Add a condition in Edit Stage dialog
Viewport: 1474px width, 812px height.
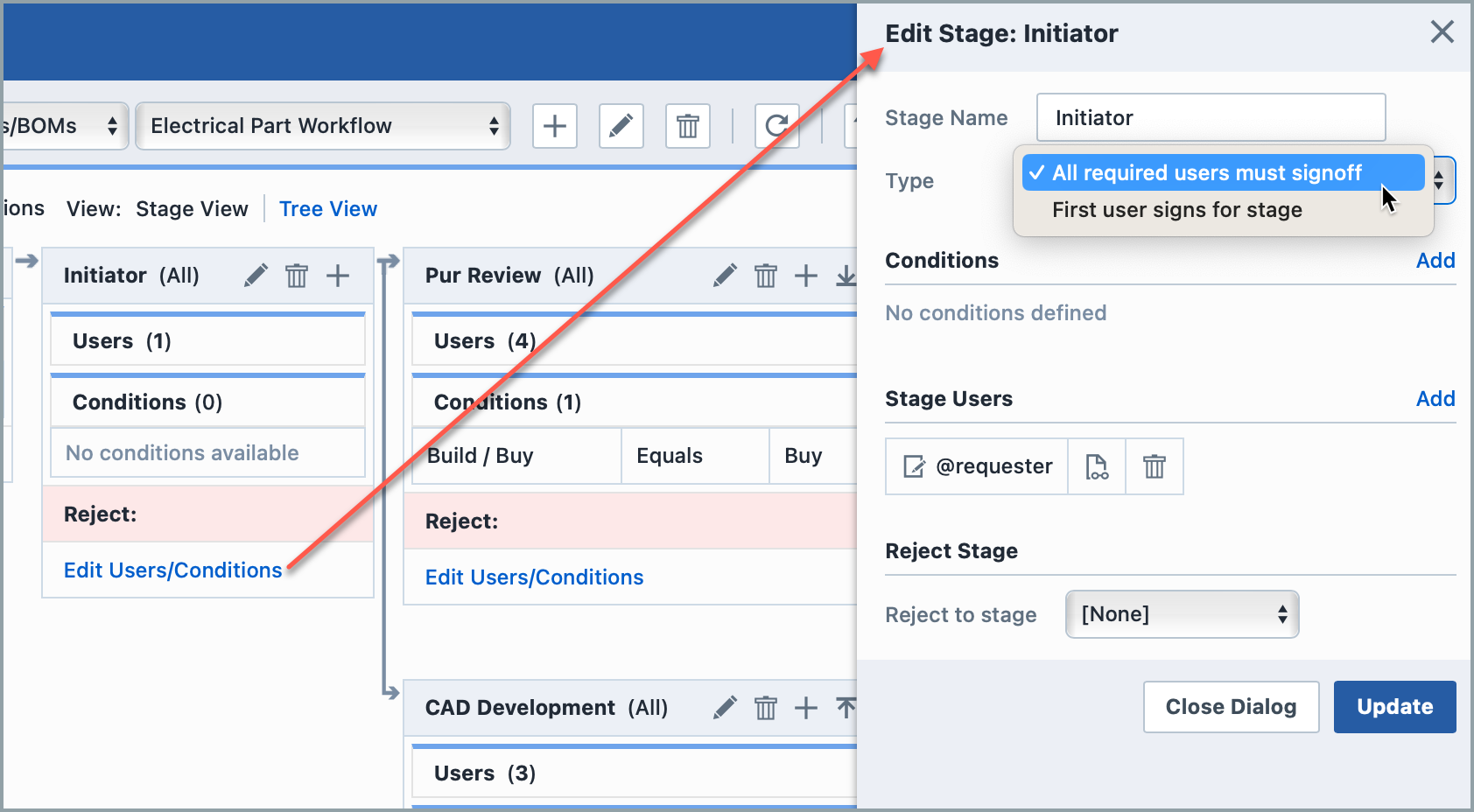pyautogui.click(x=1435, y=260)
